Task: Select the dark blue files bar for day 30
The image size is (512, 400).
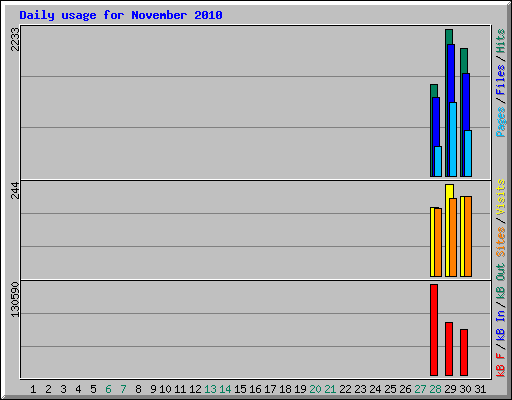Action: (466, 102)
